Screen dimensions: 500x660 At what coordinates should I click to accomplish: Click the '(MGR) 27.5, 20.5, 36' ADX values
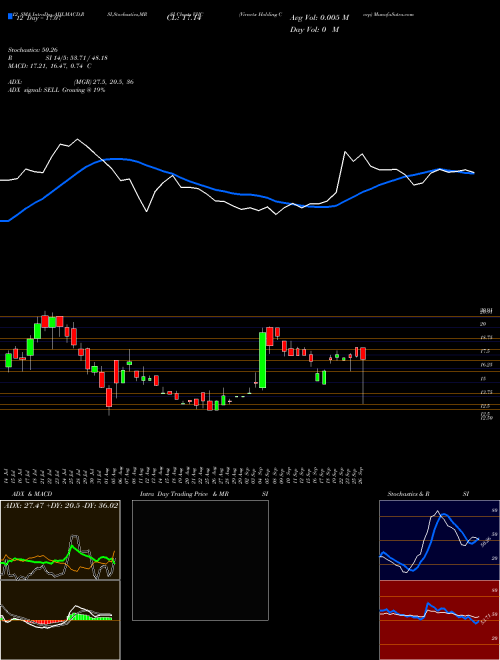104,82
